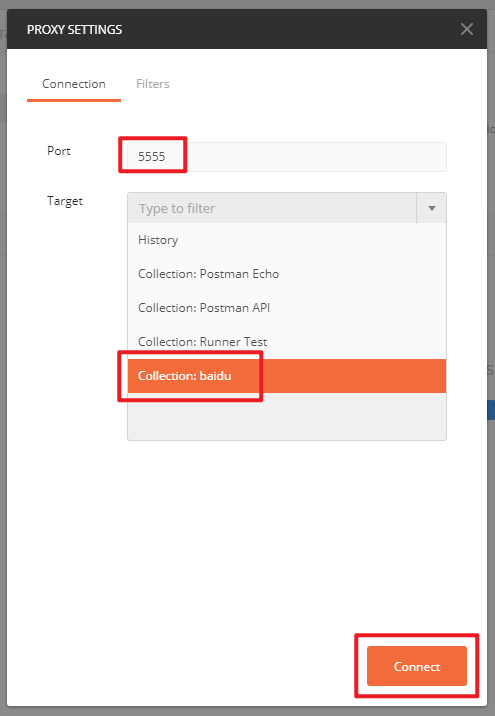The image size is (495, 716).
Task: Click the Port input field
Action: click(287, 157)
